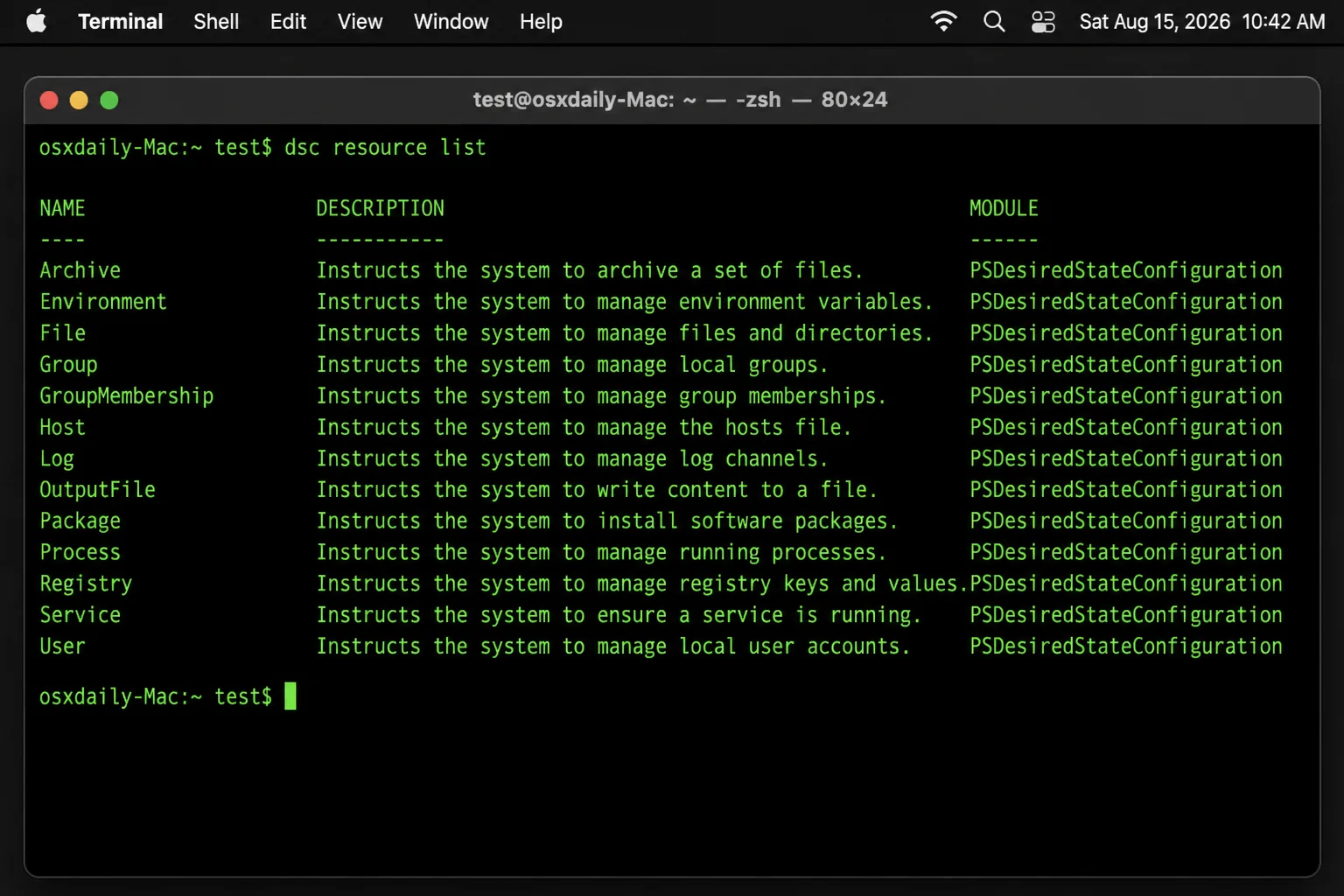Image resolution: width=1344 pixels, height=896 pixels.
Task: Open the Apple menu
Action: point(36,21)
